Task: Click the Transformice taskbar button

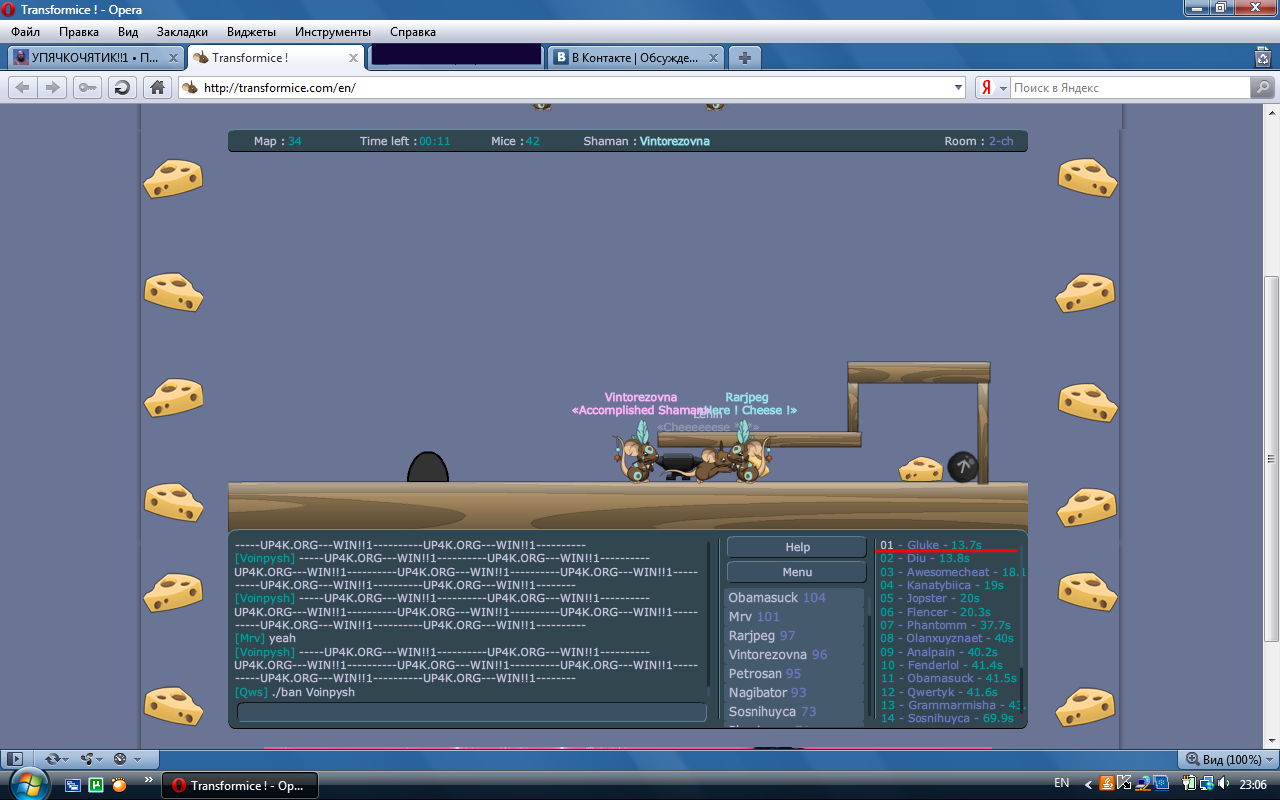Action: [x=240, y=785]
